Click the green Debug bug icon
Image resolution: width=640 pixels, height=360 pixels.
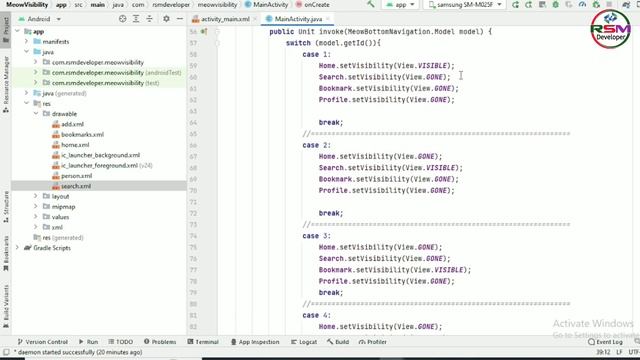point(556,4)
